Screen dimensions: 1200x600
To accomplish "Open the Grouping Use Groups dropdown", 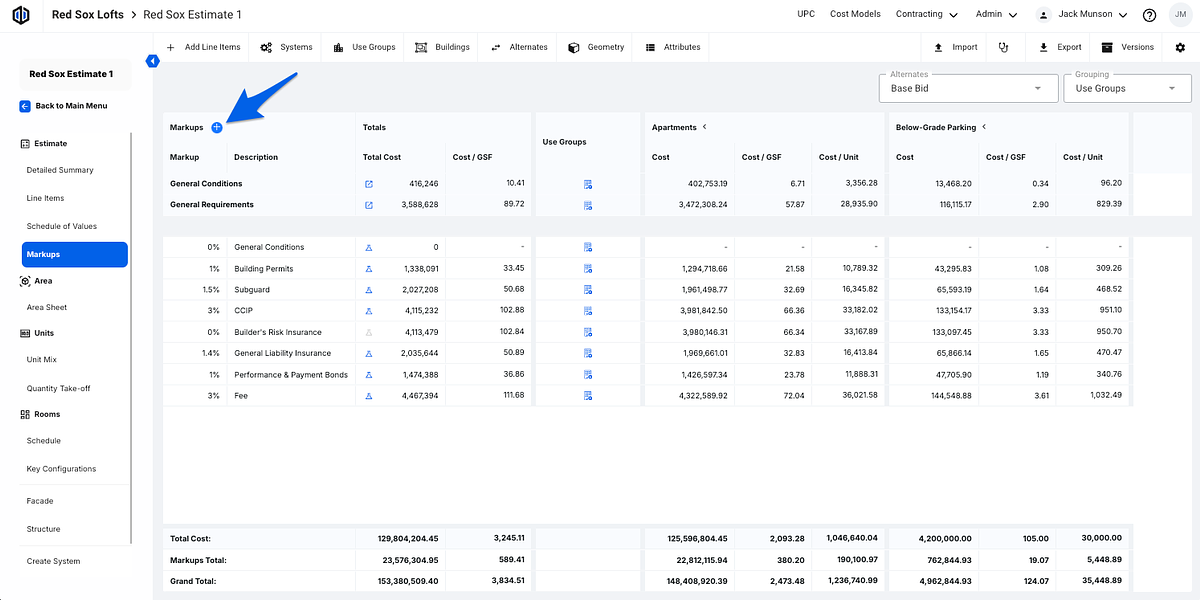I will tap(1127, 88).
